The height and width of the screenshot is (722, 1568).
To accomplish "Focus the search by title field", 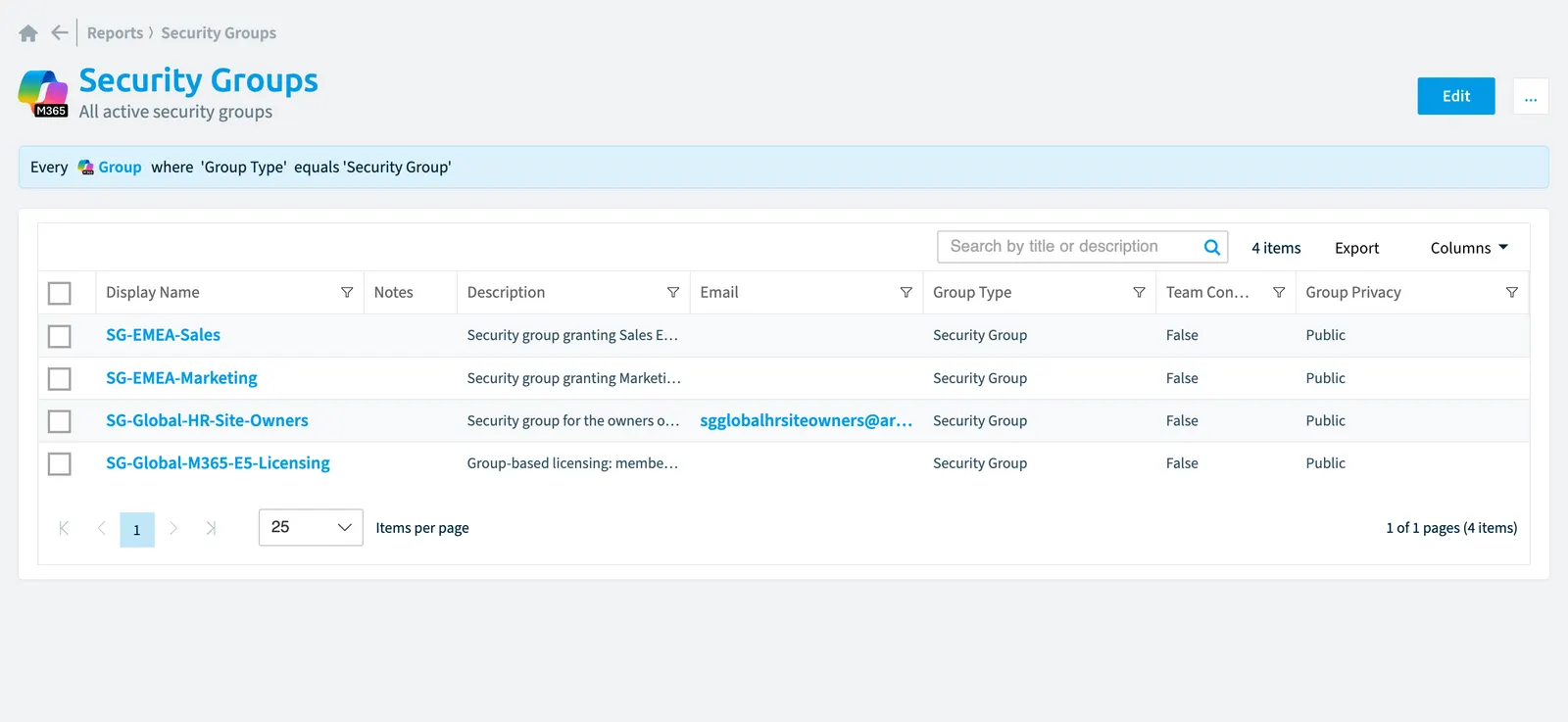I will [1068, 247].
